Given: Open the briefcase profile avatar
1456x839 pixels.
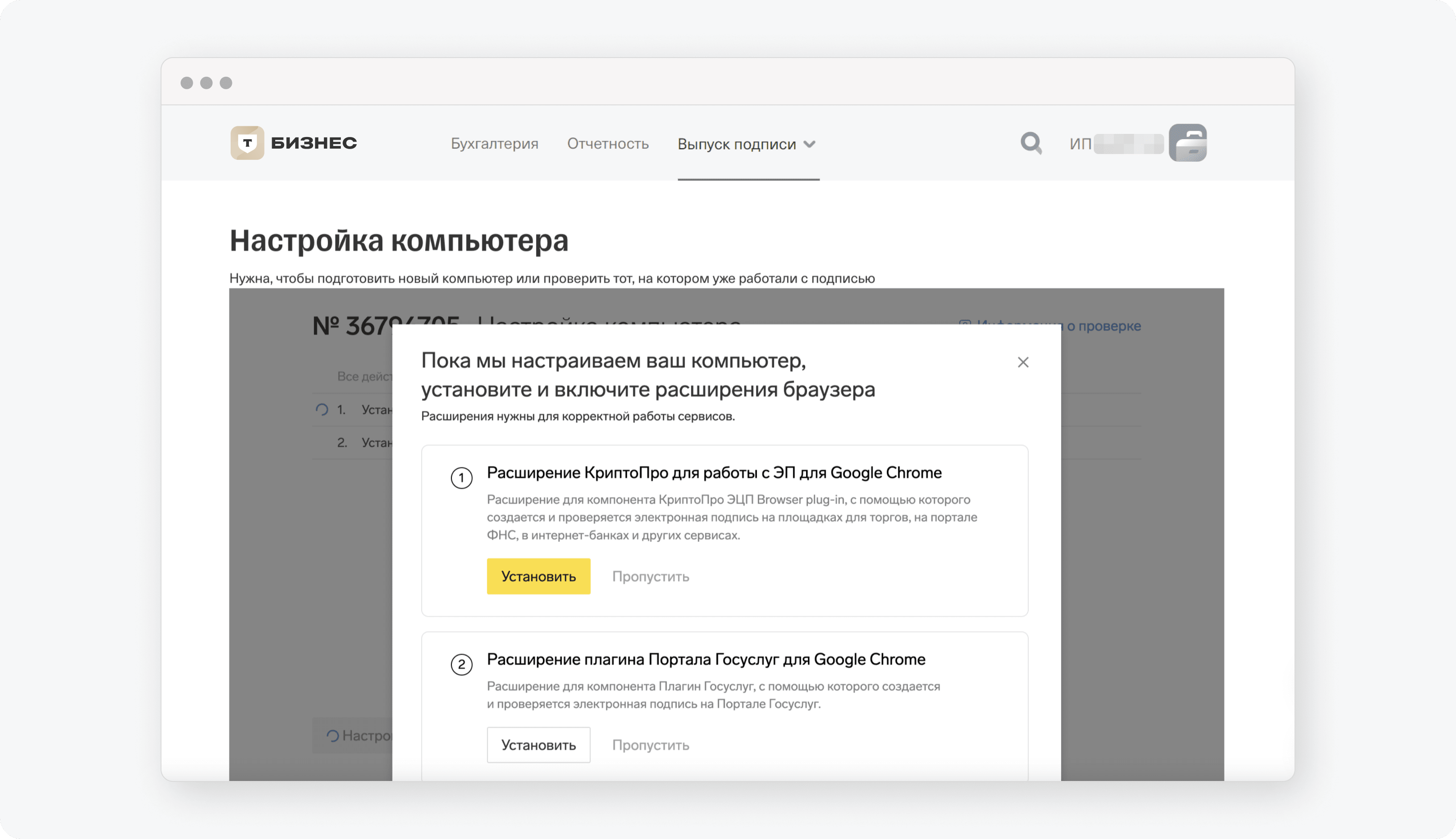Looking at the screenshot, I should point(1187,143).
